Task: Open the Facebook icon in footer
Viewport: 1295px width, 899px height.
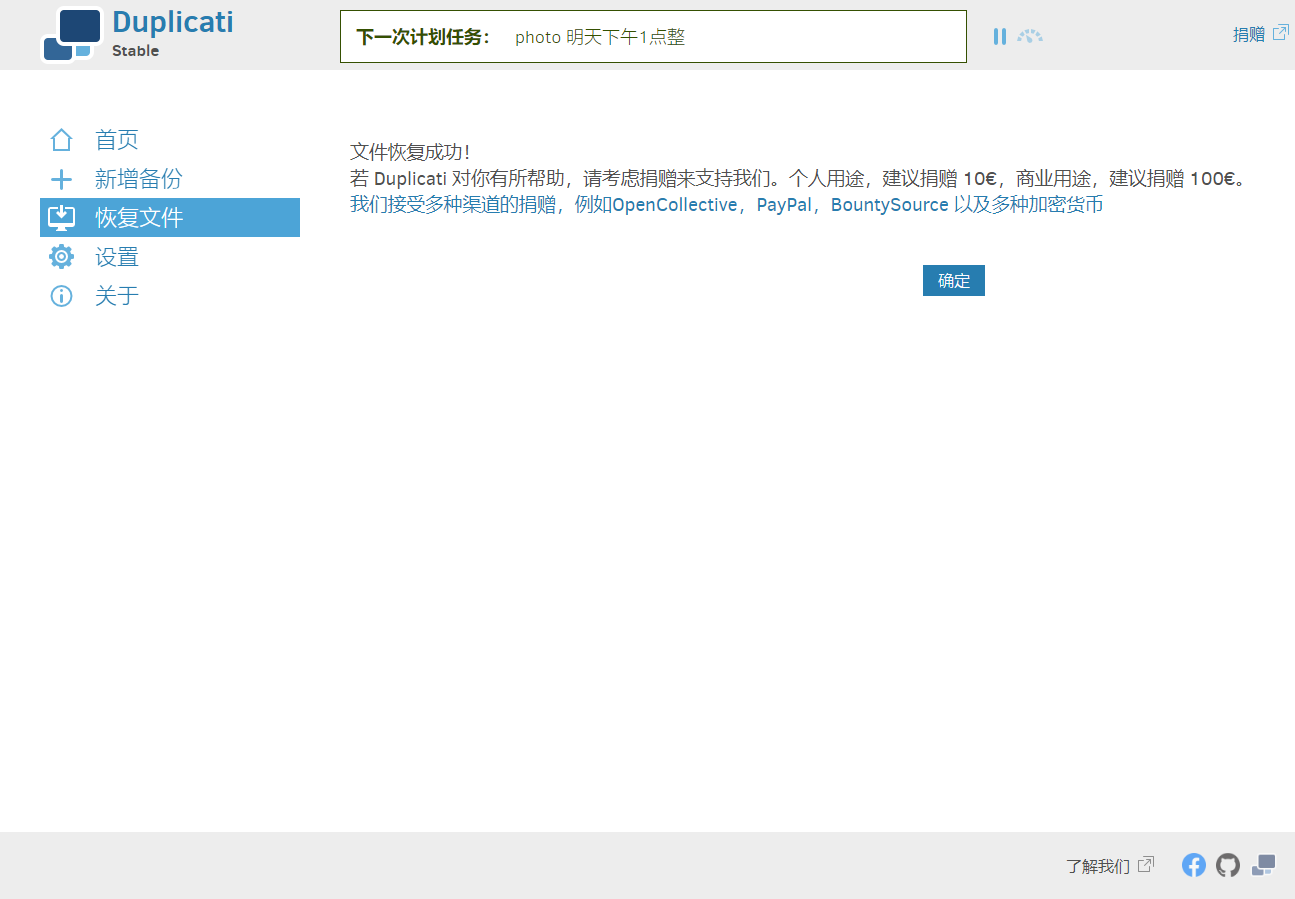Action: (x=1194, y=865)
